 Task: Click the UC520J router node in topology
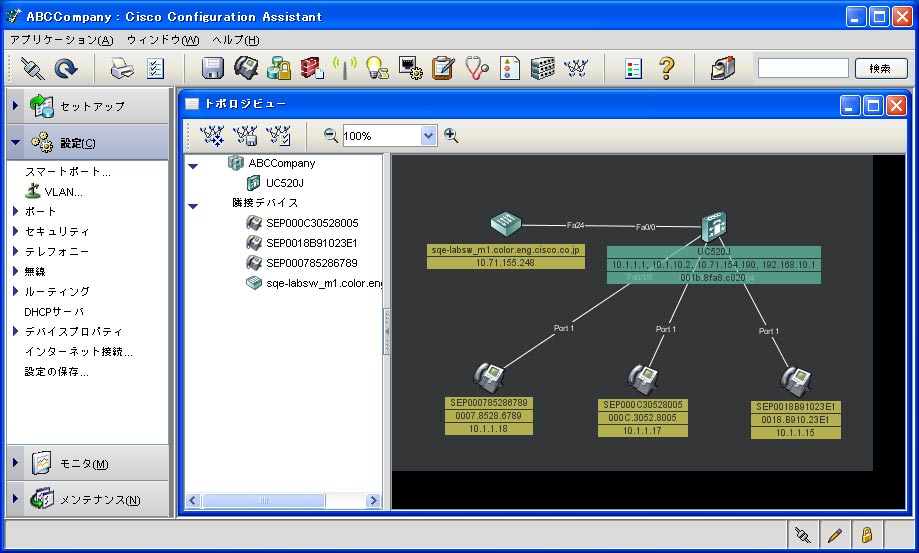714,227
